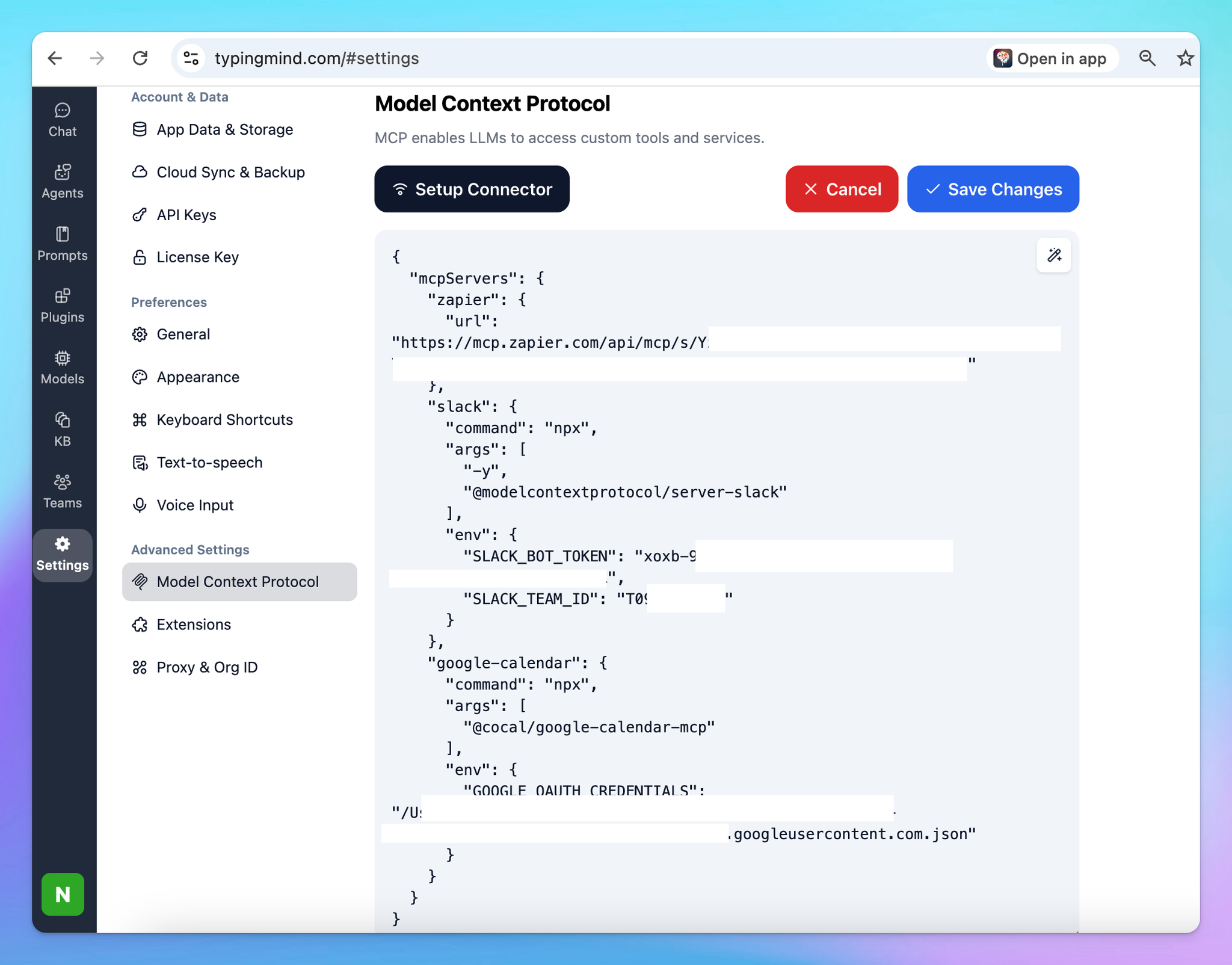The width and height of the screenshot is (1232, 965).
Task: Click the green N user avatar
Action: (x=63, y=894)
